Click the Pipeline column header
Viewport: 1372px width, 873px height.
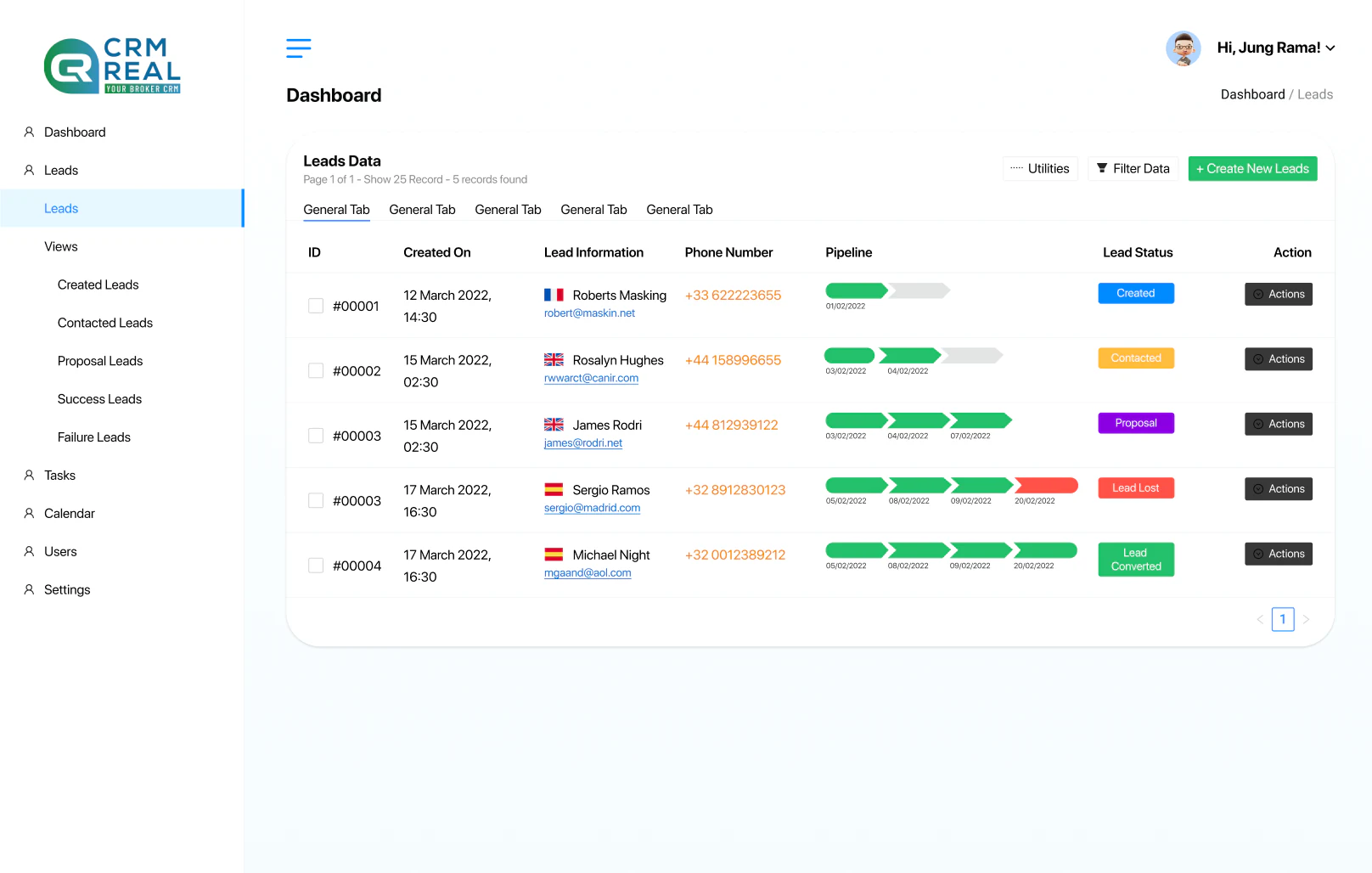pos(849,252)
